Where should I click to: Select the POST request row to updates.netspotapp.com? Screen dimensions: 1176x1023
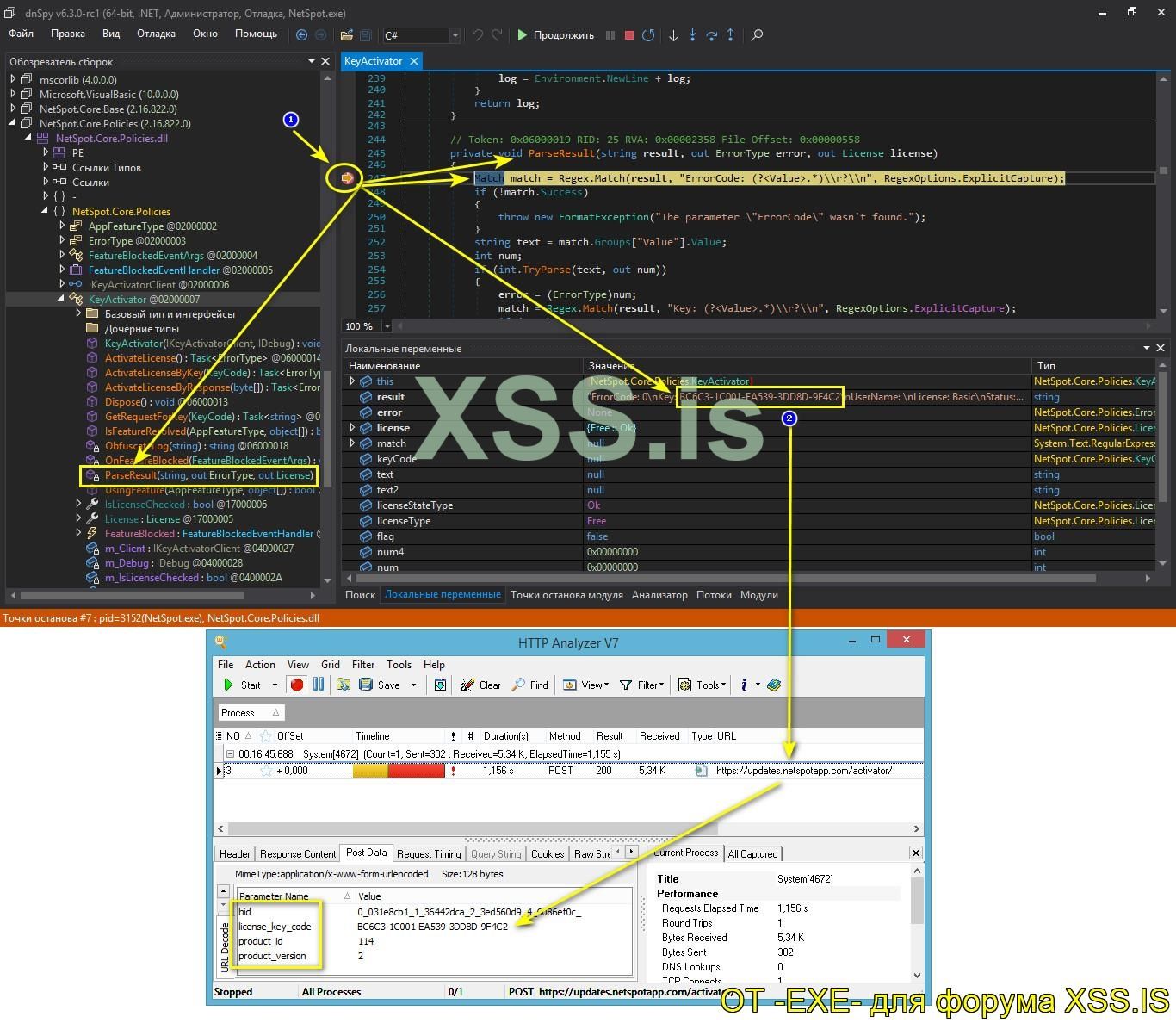tap(569, 771)
